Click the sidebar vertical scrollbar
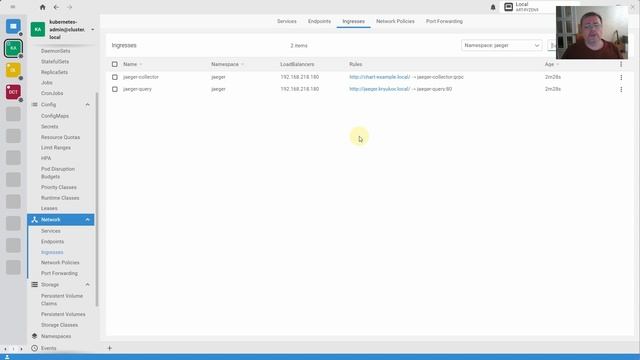The width and height of the screenshot is (640, 360). coord(97,199)
